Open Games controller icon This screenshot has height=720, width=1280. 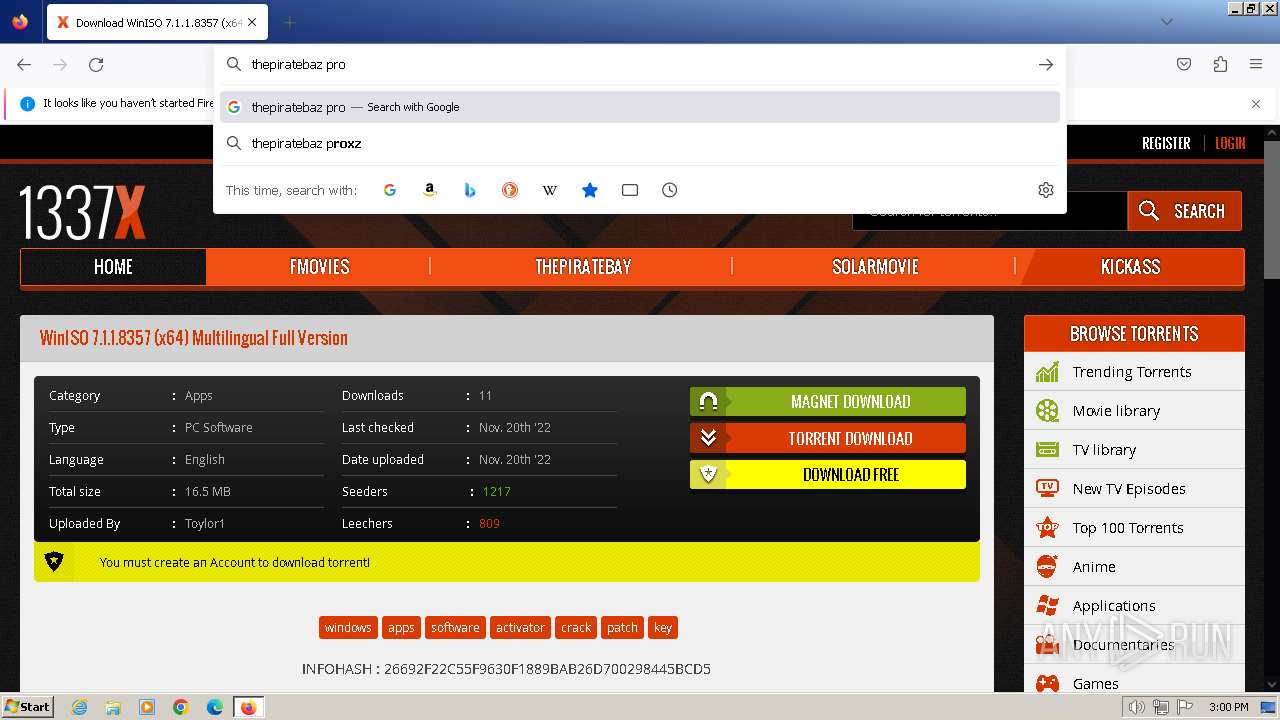1047,684
